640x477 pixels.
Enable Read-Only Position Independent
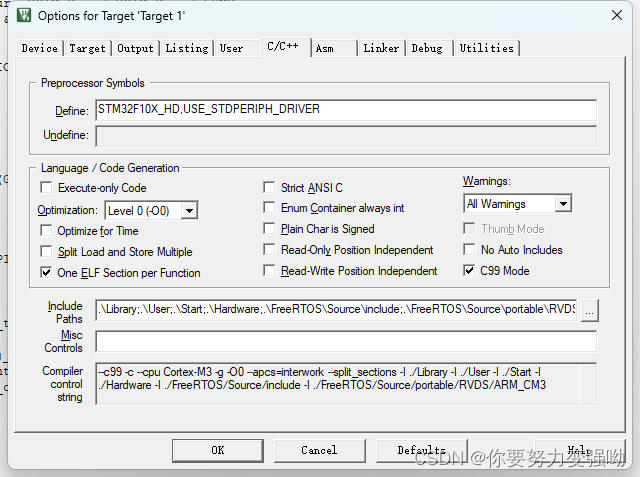[269, 249]
